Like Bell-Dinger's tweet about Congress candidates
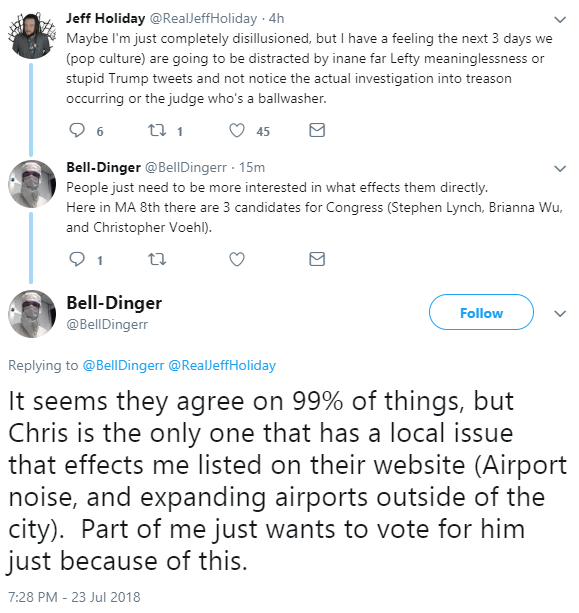Image resolution: width=579 pixels, height=613 pixels. coord(237,259)
